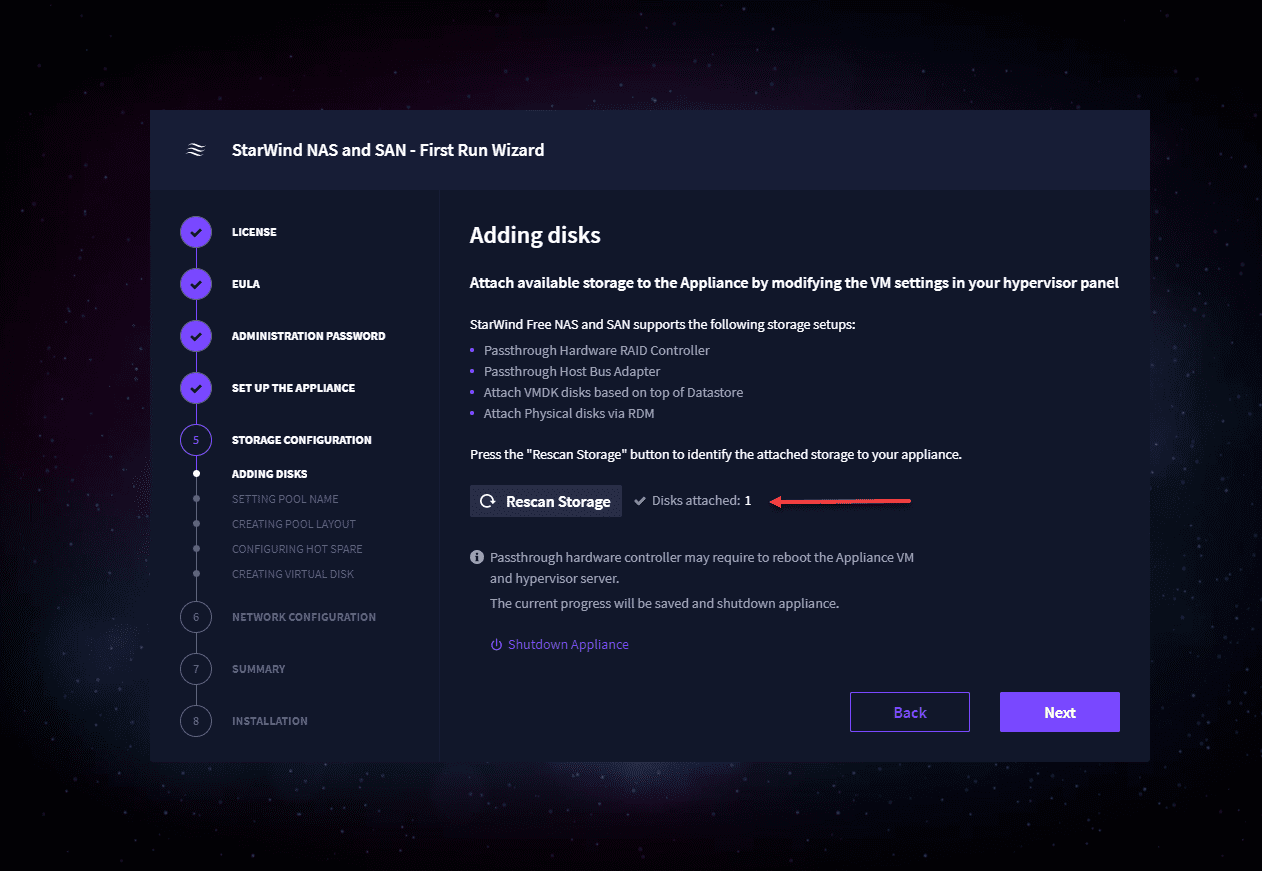Click the Set Up The Appliance checkmark
Viewport: 1262px width, 871px height.
[196, 388]
